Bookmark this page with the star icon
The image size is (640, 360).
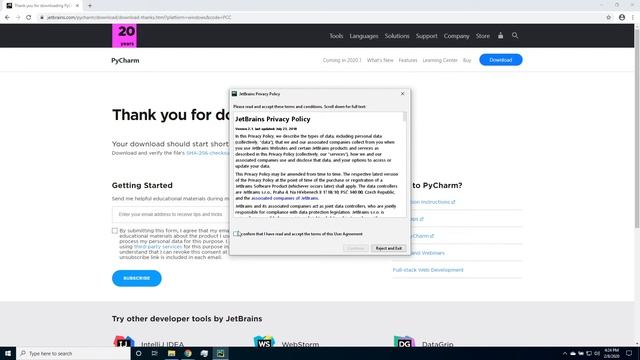(x=609, y=18)
